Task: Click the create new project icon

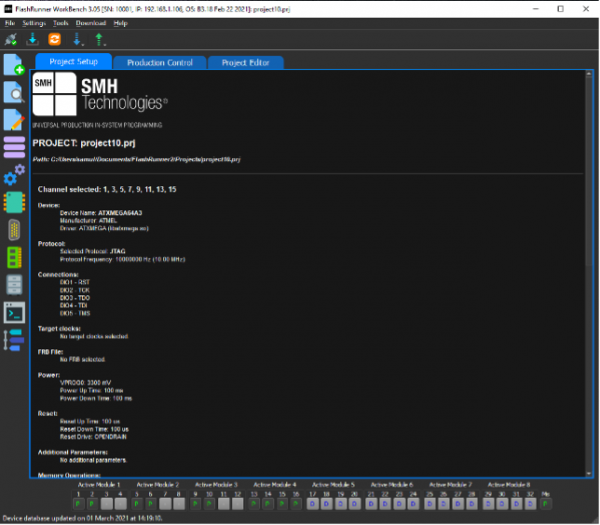Action: coord(14,67)
